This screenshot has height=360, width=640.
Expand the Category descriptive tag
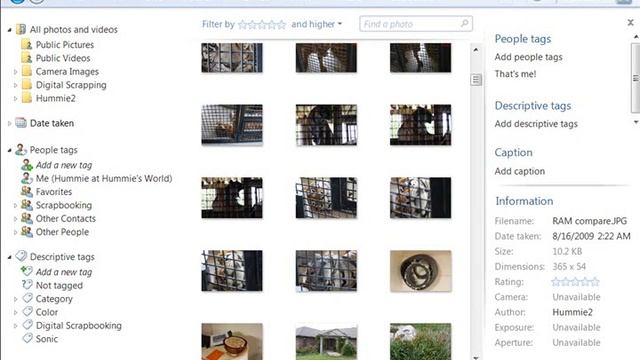tap(16, 299)
